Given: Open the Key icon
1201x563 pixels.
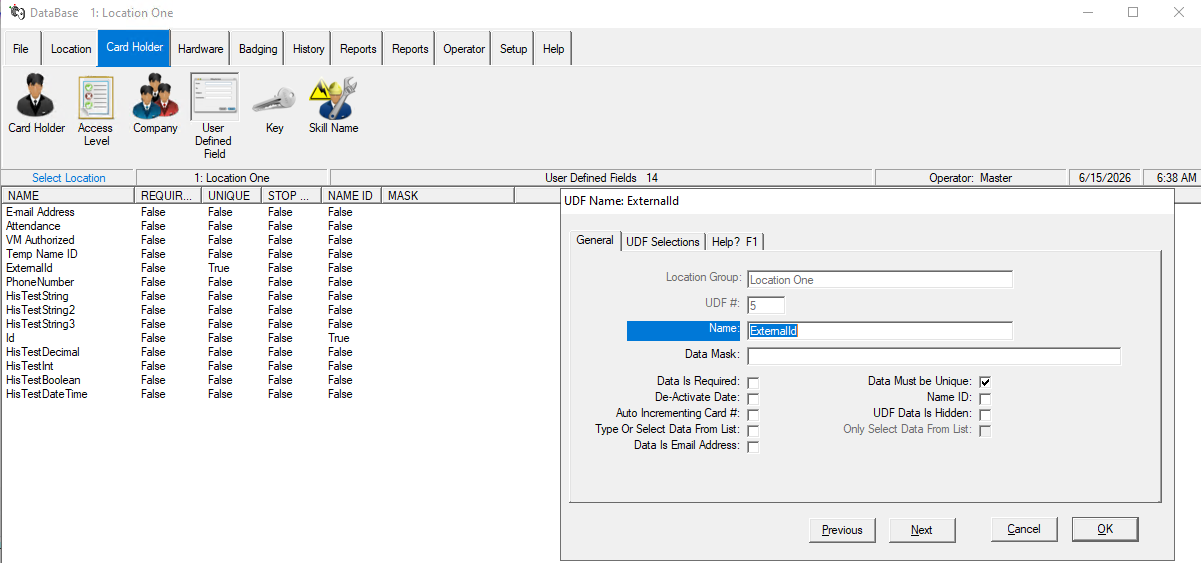Looking at the screenshot, I should click(x=274, y=99).
